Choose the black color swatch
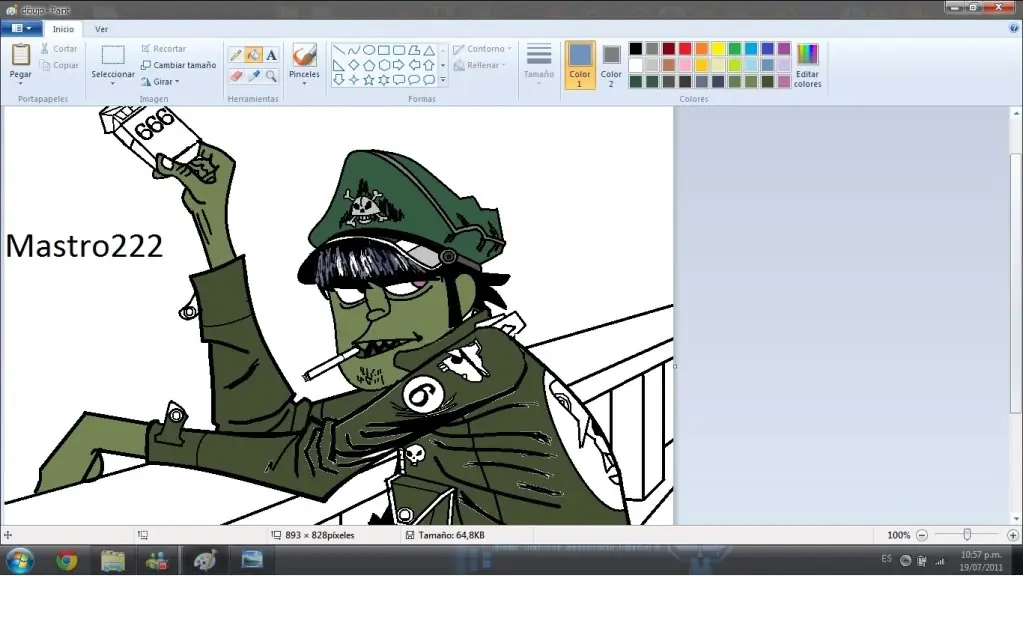The image size is (1023, 620). (635, 48)
